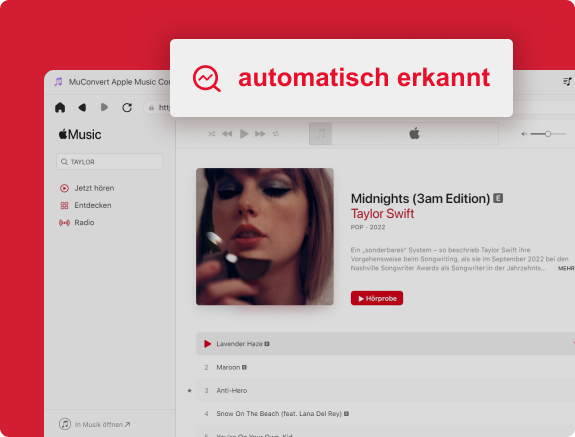Image resolution: width=575 pixels, height=437 pixels.
Task: Open Jetzt hören in the sidebar
Action: tap(87, 188)
